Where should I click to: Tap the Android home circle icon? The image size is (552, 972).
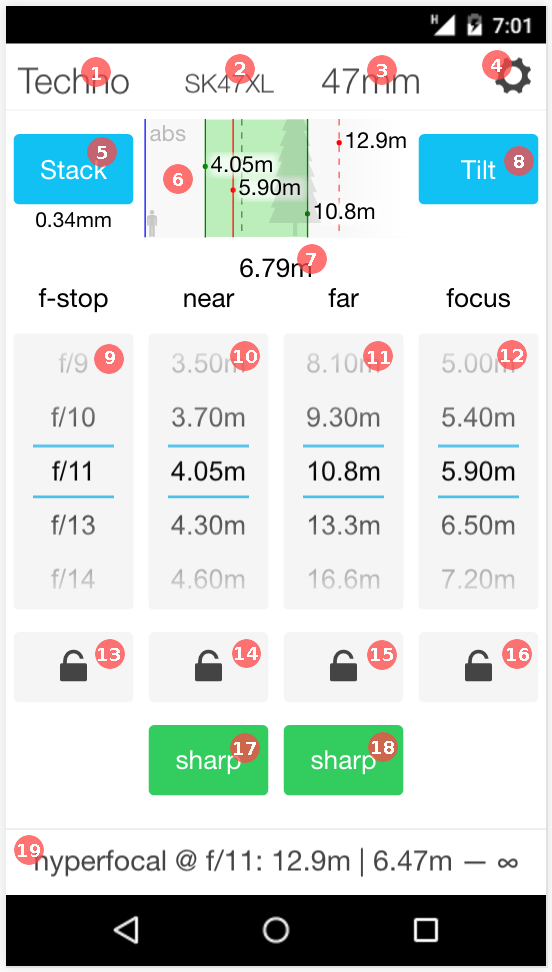tap(276, 930)
